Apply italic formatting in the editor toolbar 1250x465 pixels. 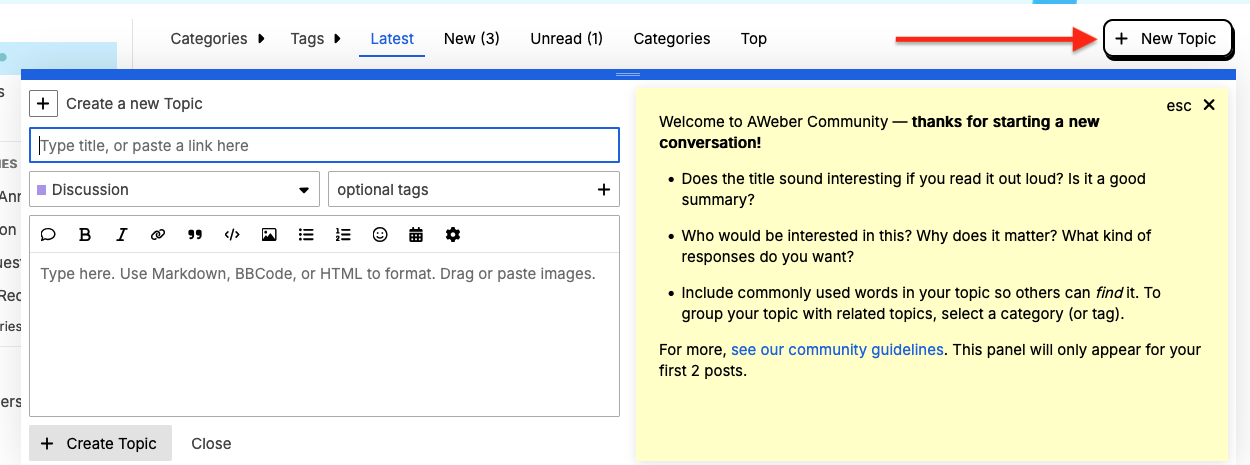(121, 235)
